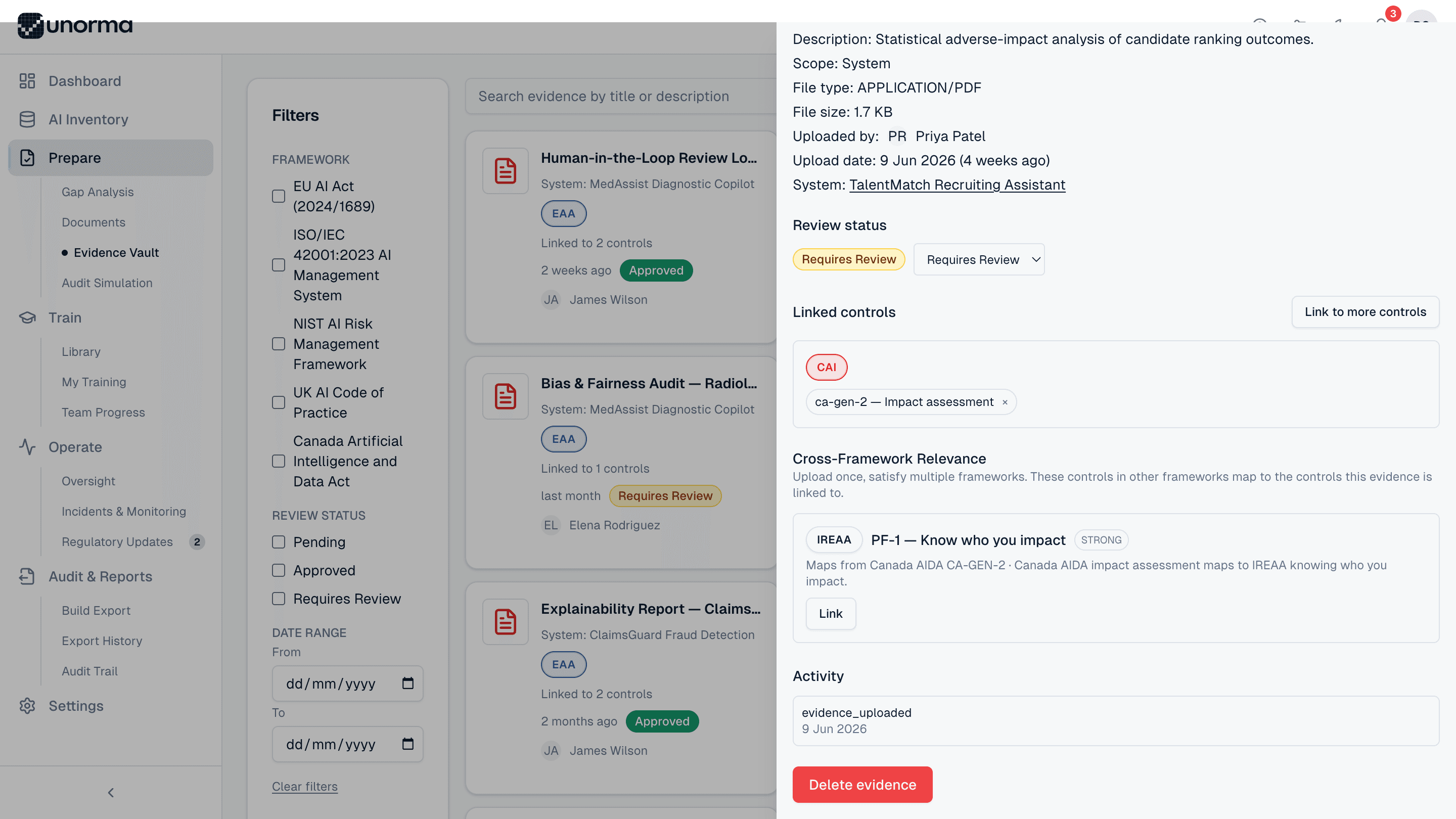Click the To date input field
Screen dimensions: 1456x819
(x=348, y=744)
